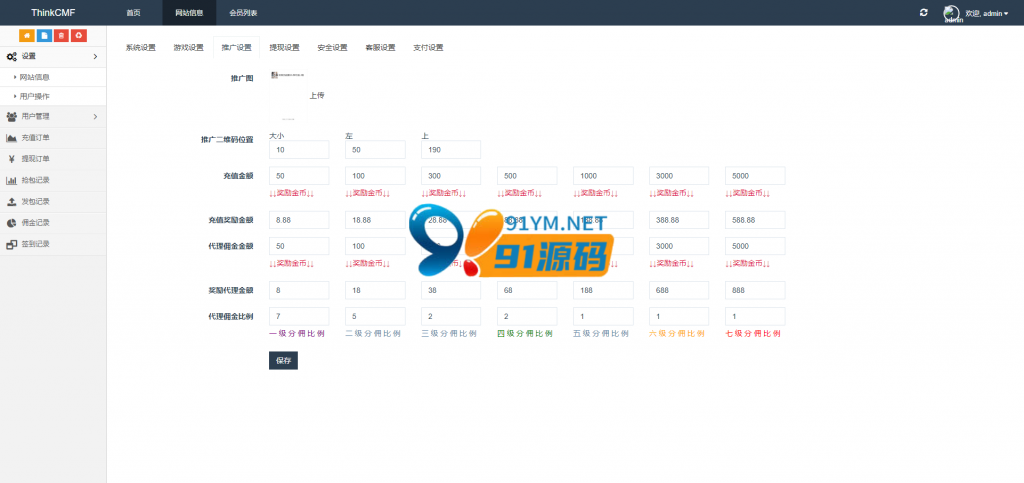
Task: Switch to the 游戏设置 tab
Action: pos(189,48)
